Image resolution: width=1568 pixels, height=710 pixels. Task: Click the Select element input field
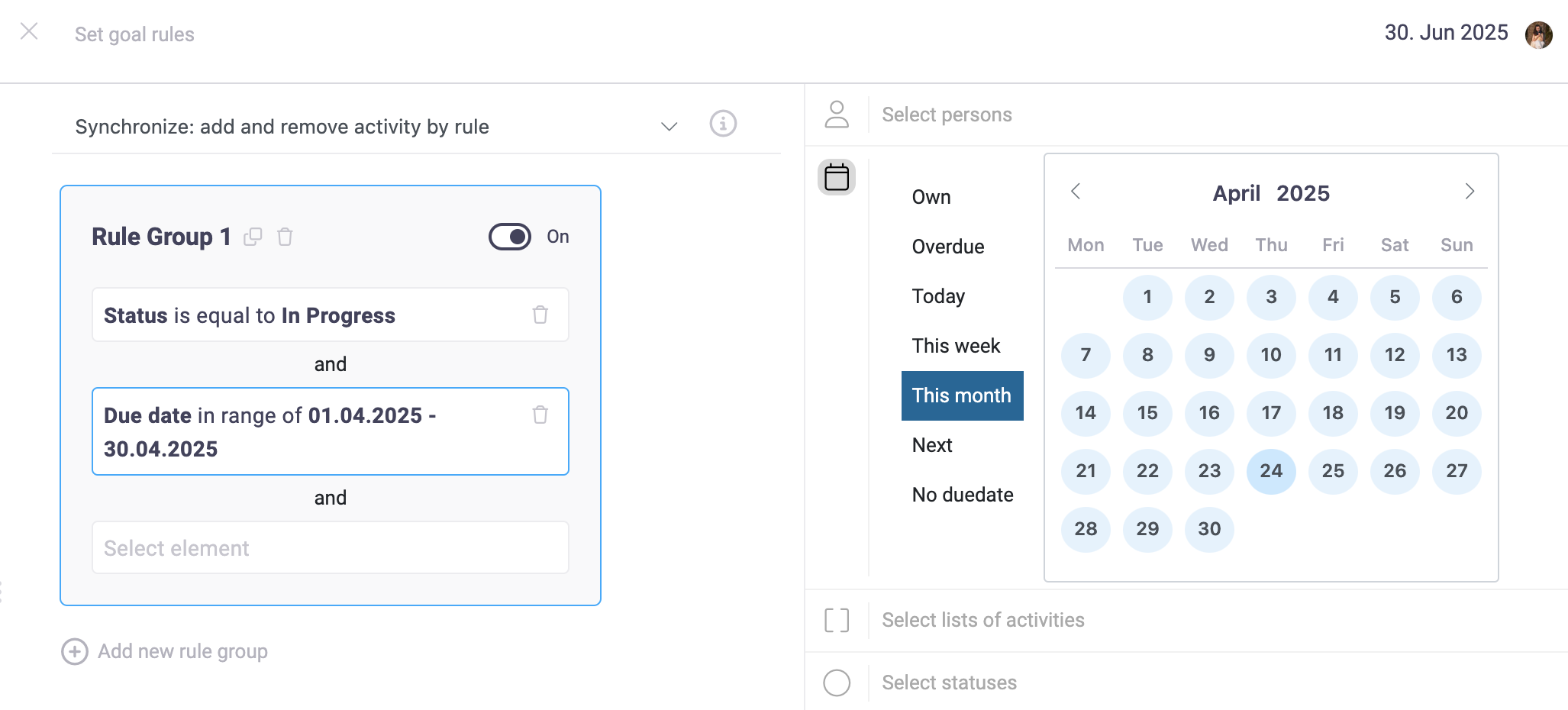330,547
